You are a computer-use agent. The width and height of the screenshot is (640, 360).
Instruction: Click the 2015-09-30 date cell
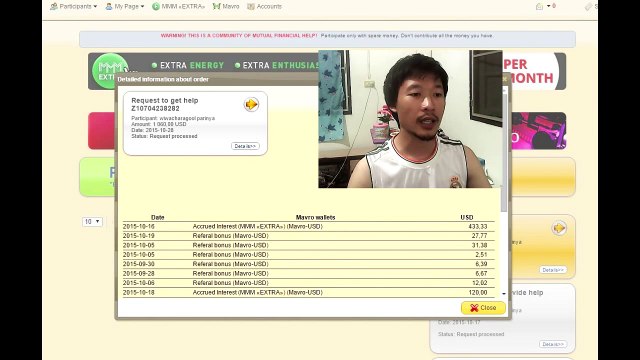(x=139, y=264)
